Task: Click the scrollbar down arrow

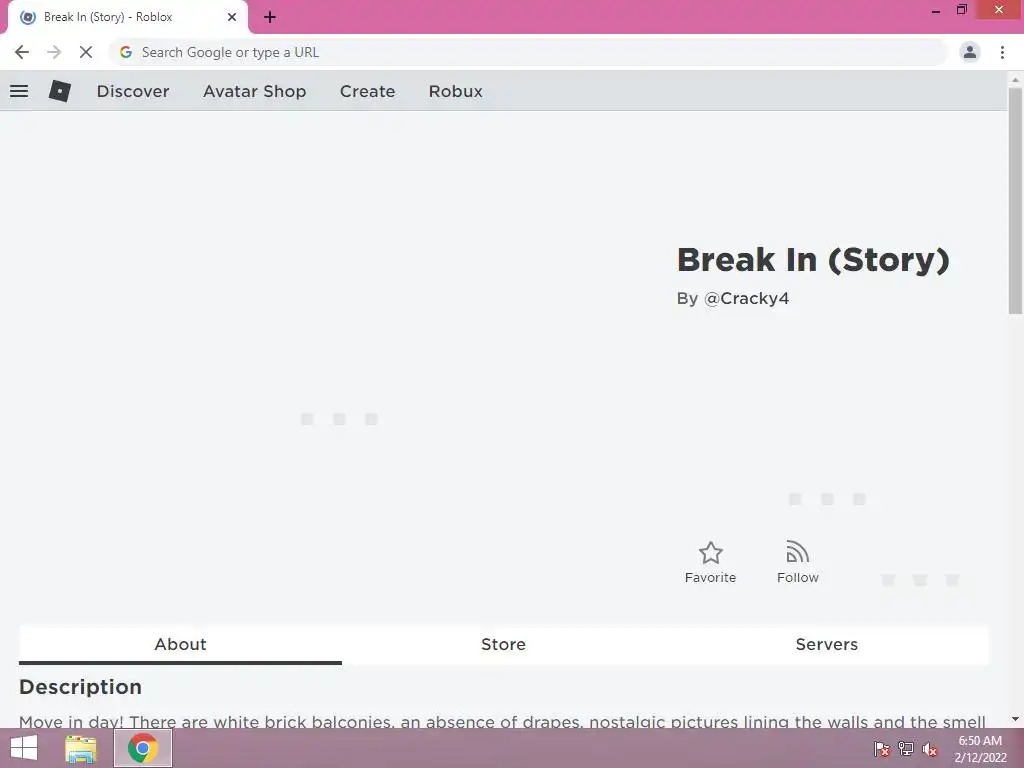Action: click(1015, 719)
